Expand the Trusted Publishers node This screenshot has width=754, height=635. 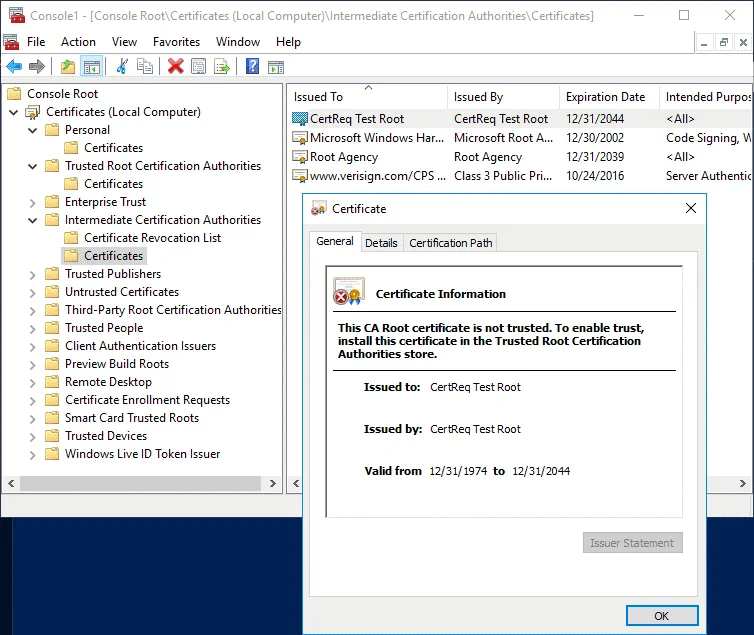pos(33,274)
